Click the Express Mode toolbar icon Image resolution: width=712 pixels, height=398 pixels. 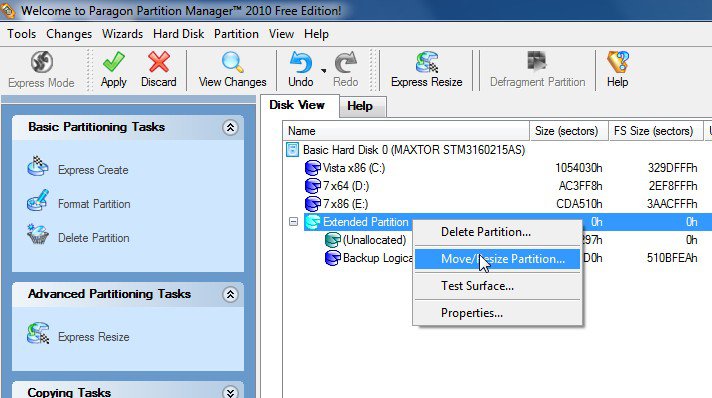click(x=42, y=62)
